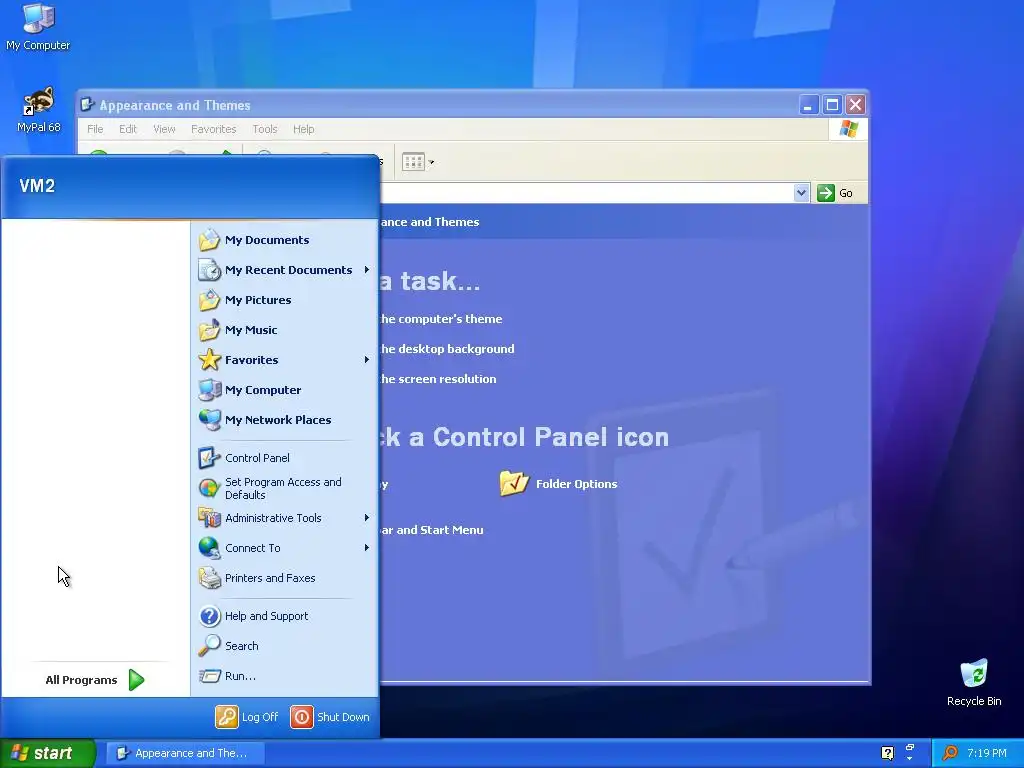
Task: Click Appearance and Themes taskbar button
Action: 185,753
